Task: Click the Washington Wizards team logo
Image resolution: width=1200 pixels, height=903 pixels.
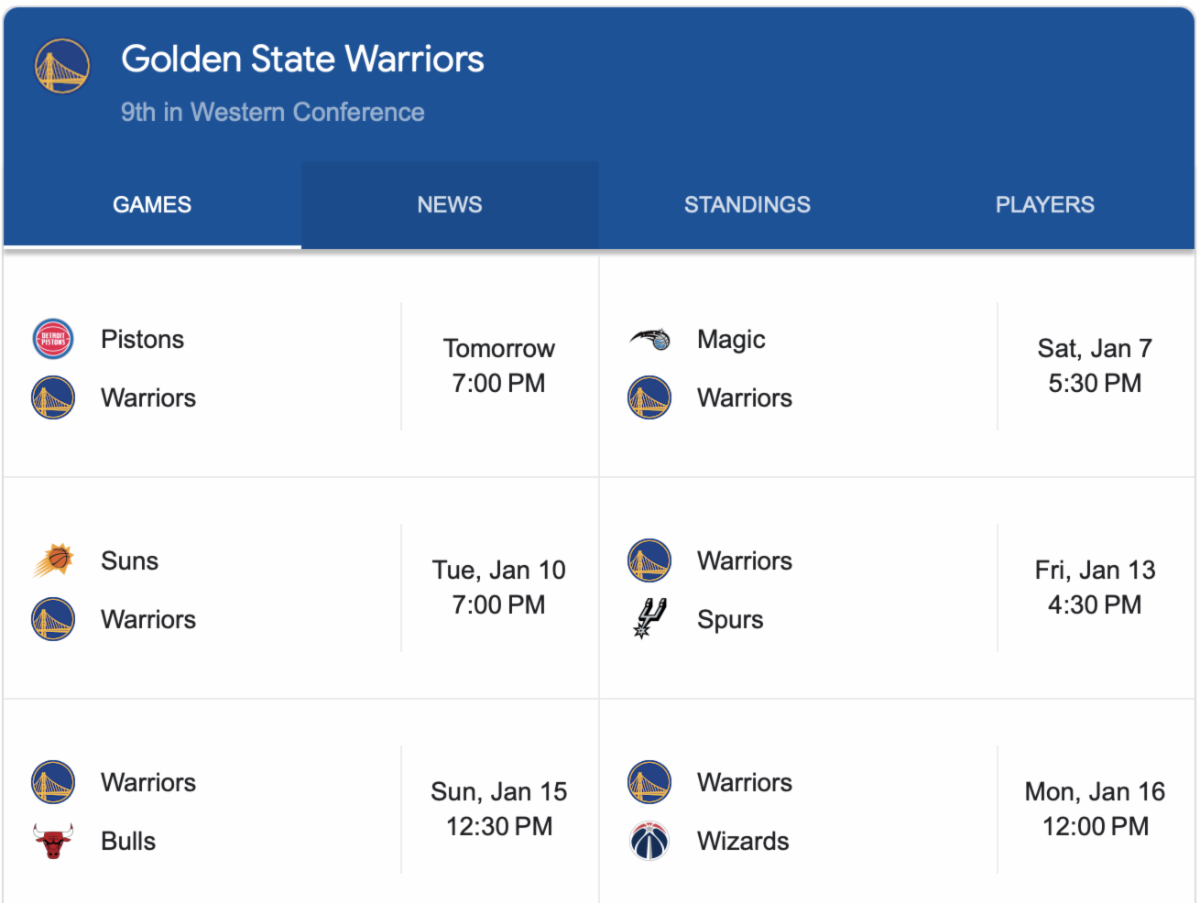Action: (649, 841)
